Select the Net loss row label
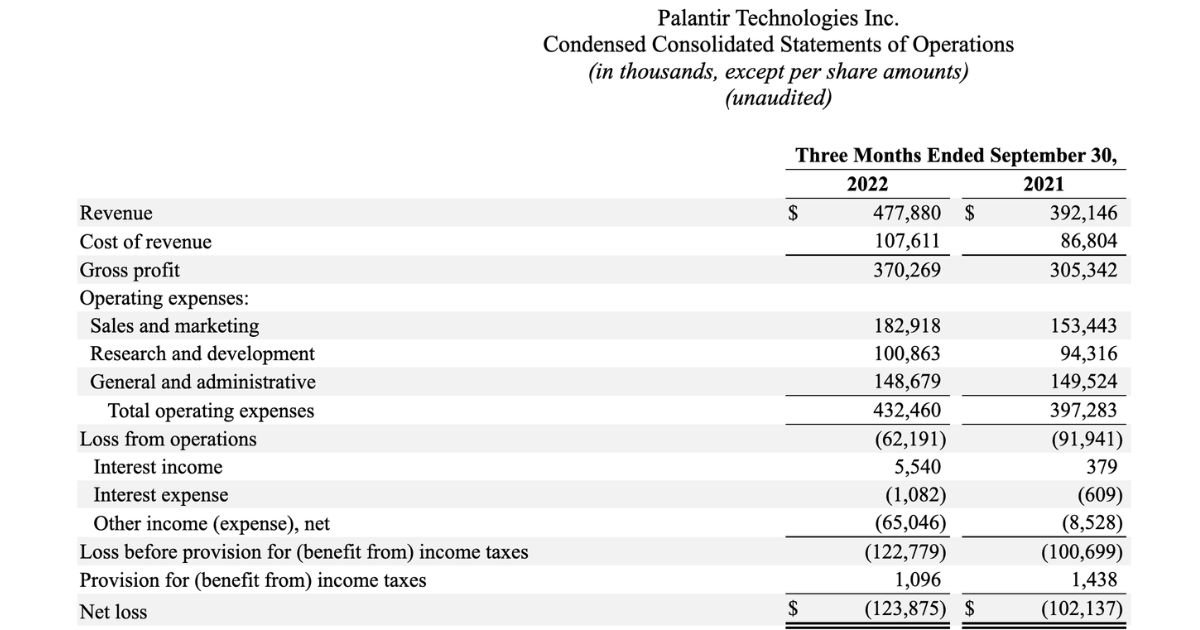 coord(113,611)
